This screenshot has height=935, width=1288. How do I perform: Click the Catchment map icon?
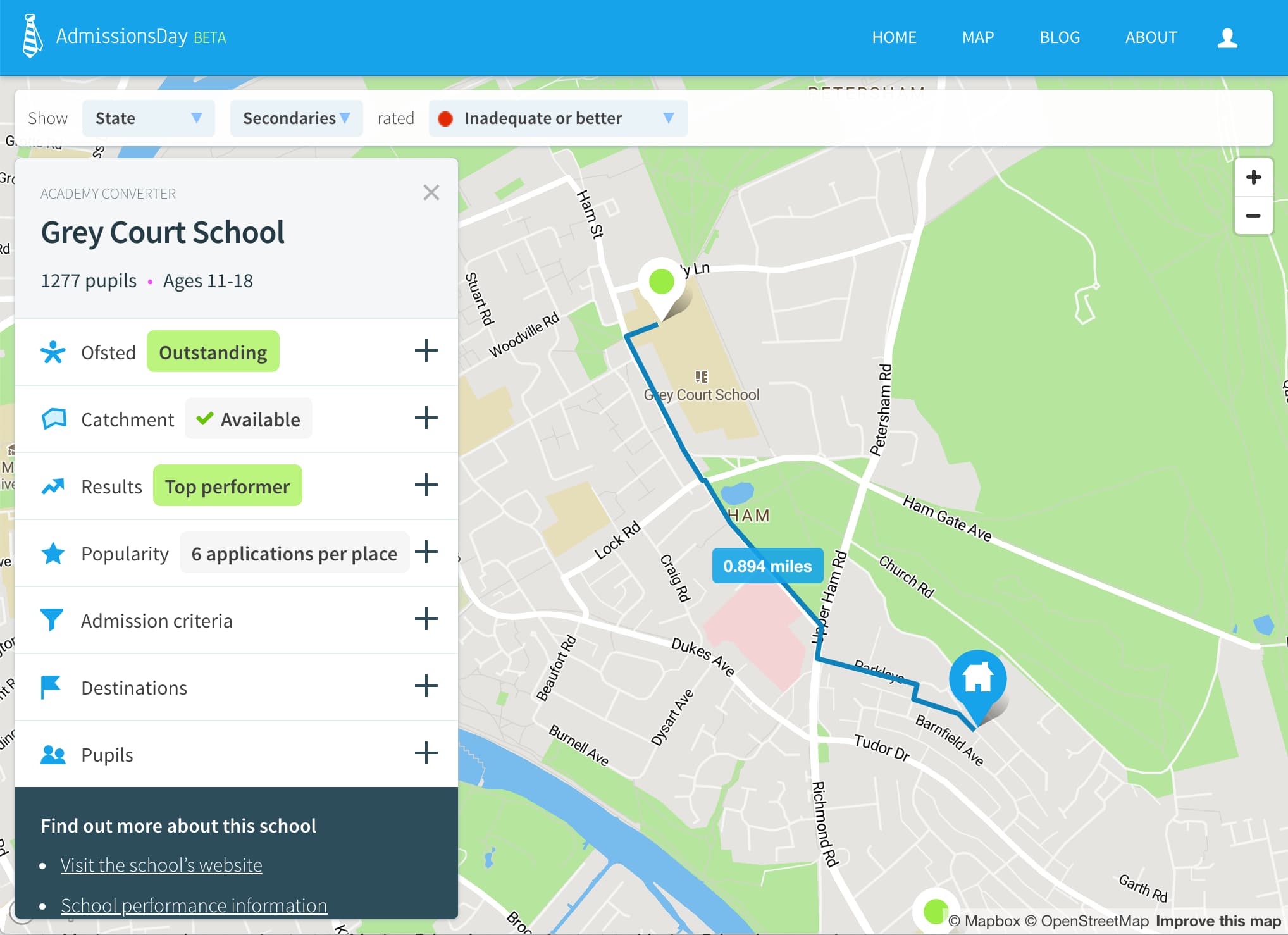tap(54, 419)
